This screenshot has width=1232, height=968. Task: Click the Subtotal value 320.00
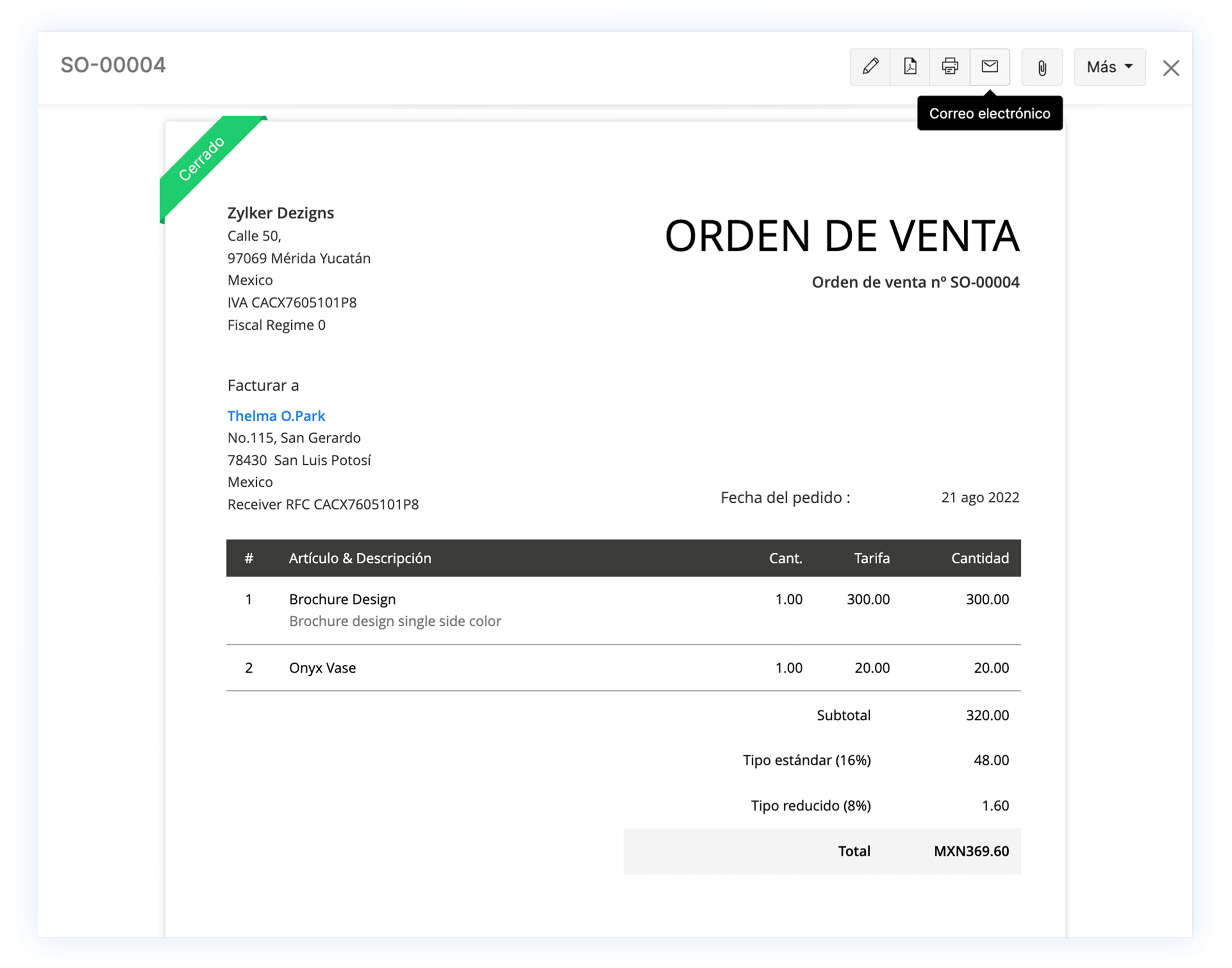coord(988,715)
